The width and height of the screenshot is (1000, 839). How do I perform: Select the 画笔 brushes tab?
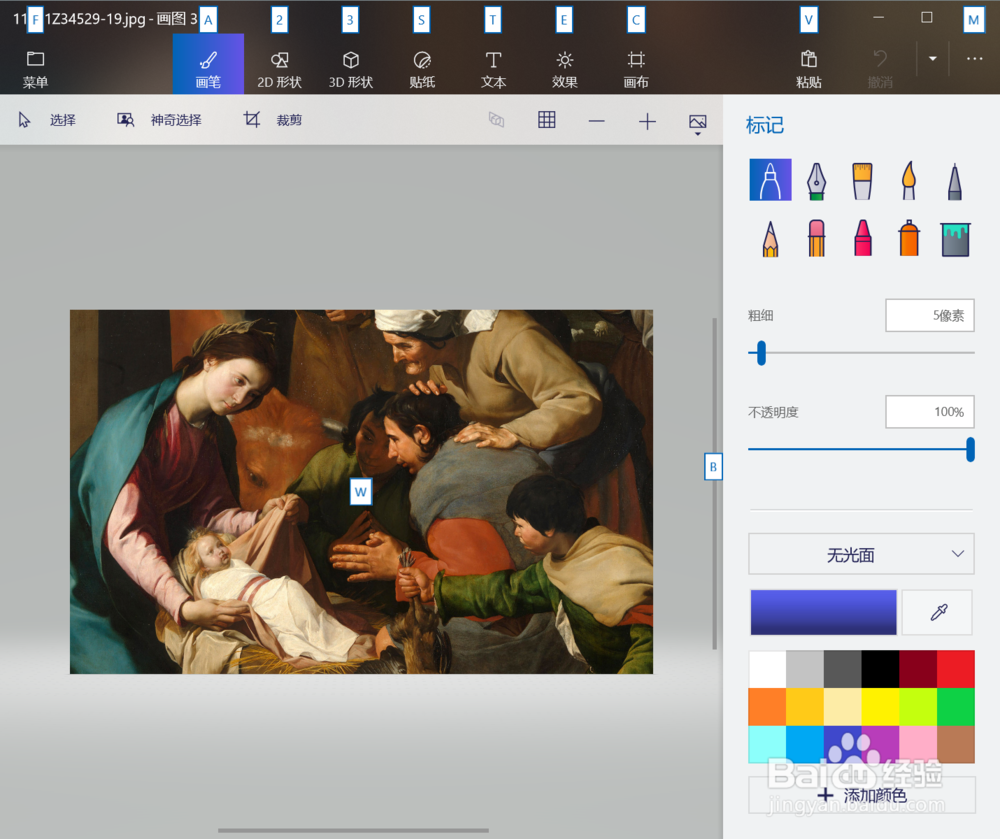click(208, 64)
